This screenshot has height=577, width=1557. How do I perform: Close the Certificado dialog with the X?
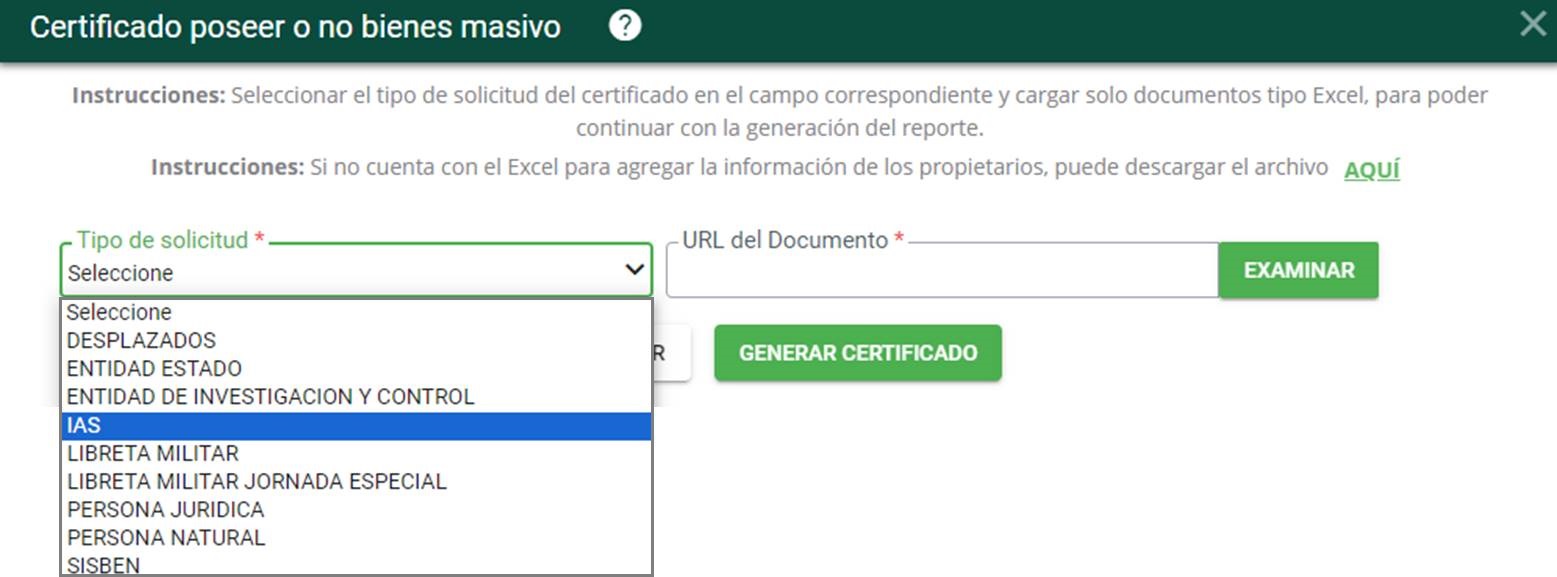tap(1532, 25)
